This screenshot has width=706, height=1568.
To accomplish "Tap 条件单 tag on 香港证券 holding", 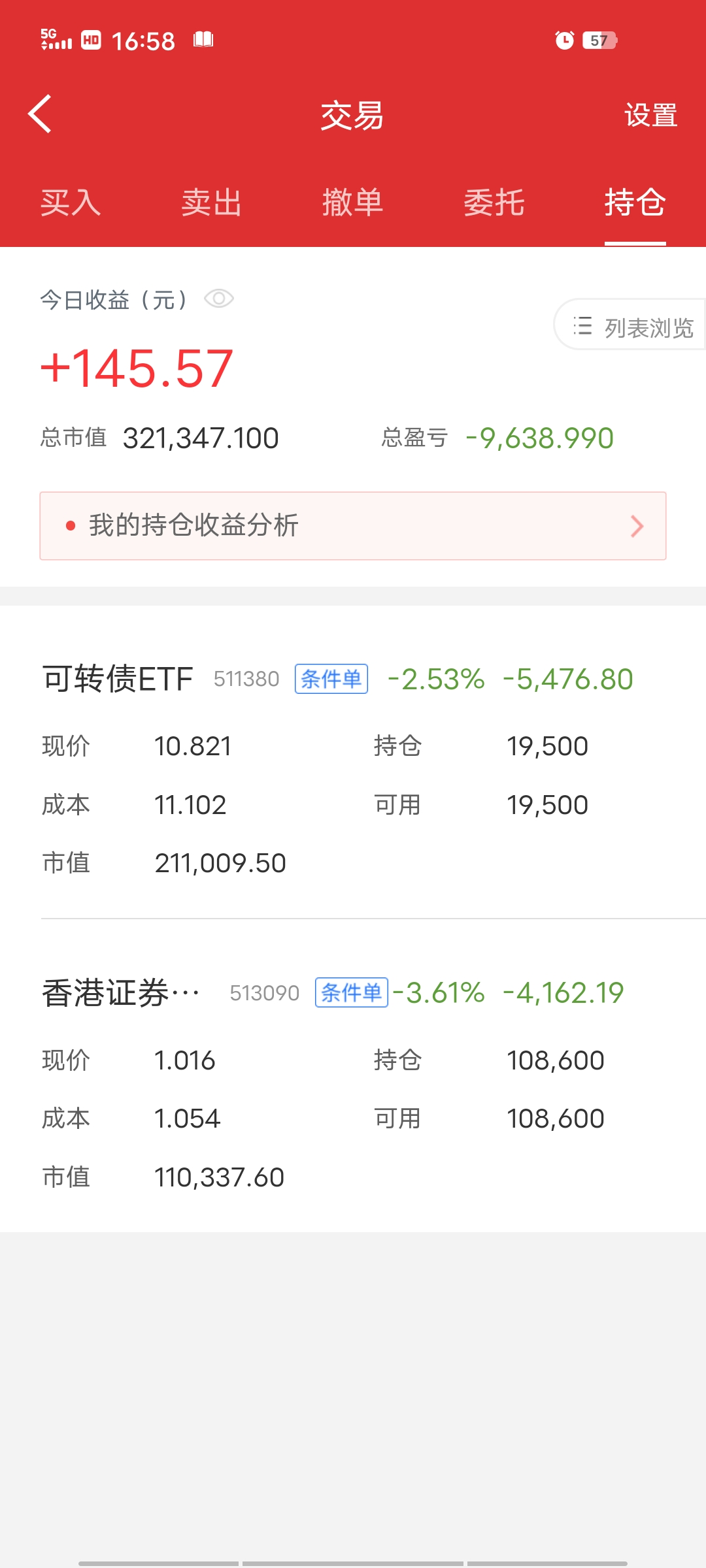I will (x=352, y=992).
